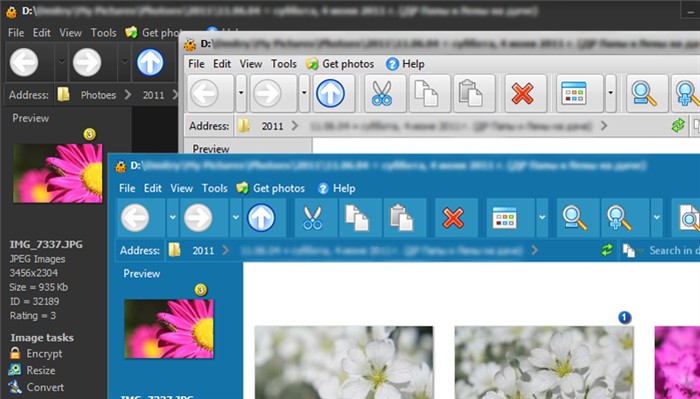Select thumbnail with rating badge 1
The image size is (700, 399).
tap(544, 362)
